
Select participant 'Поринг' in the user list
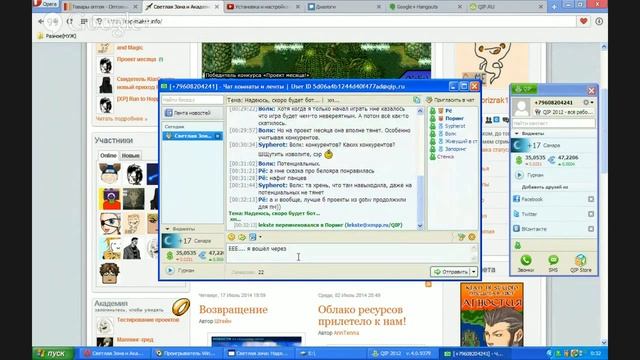pos(454,118)
